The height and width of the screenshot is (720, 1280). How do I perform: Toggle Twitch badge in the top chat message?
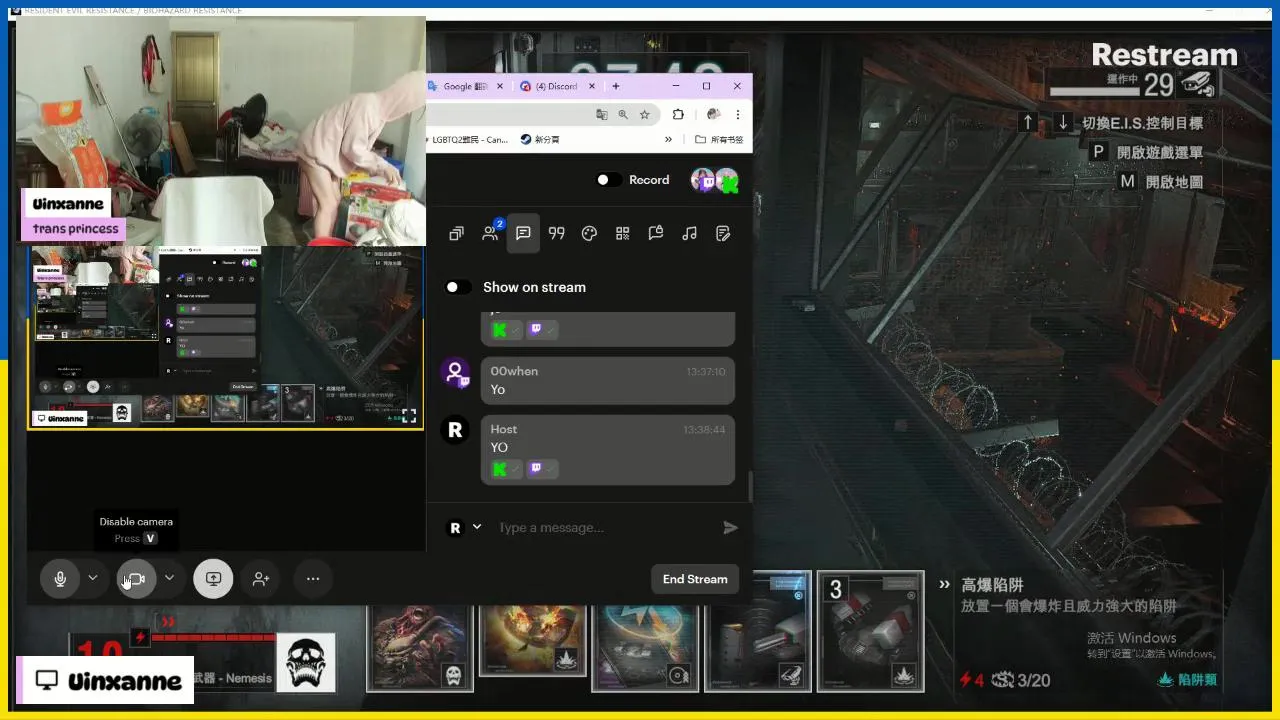pos(542,329)
